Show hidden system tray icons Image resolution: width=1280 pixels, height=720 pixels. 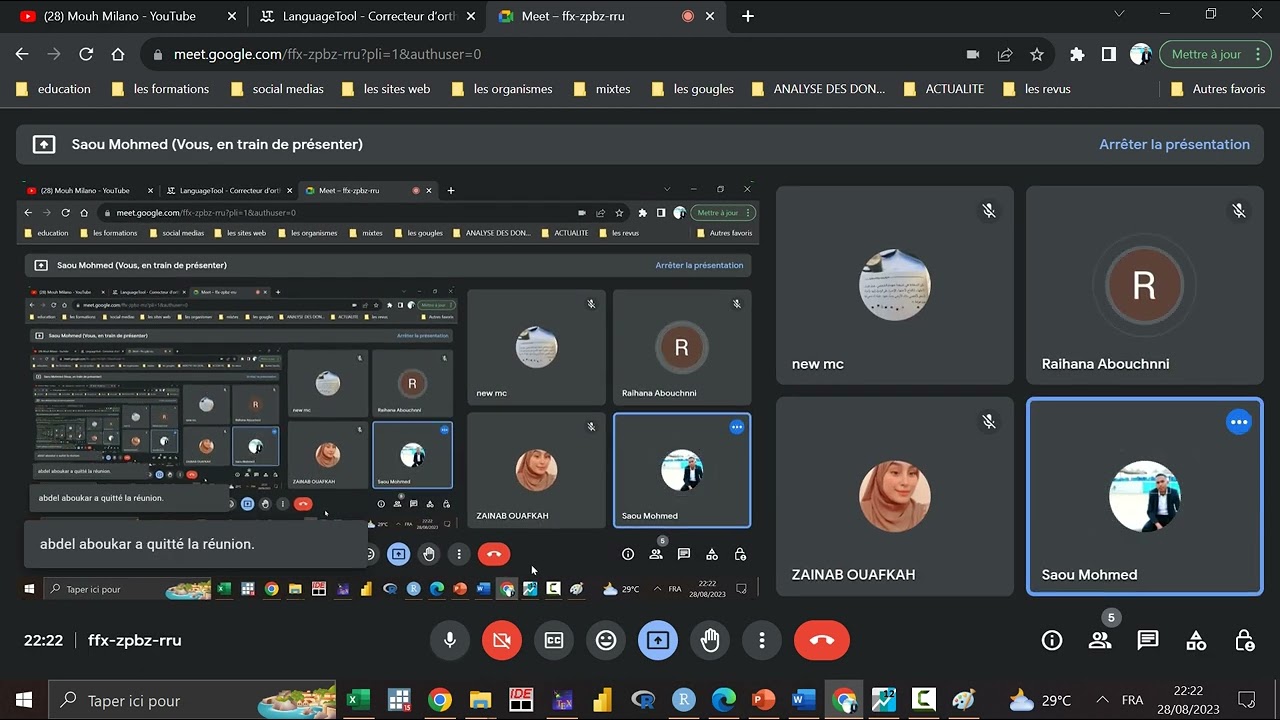point(1102,700)
